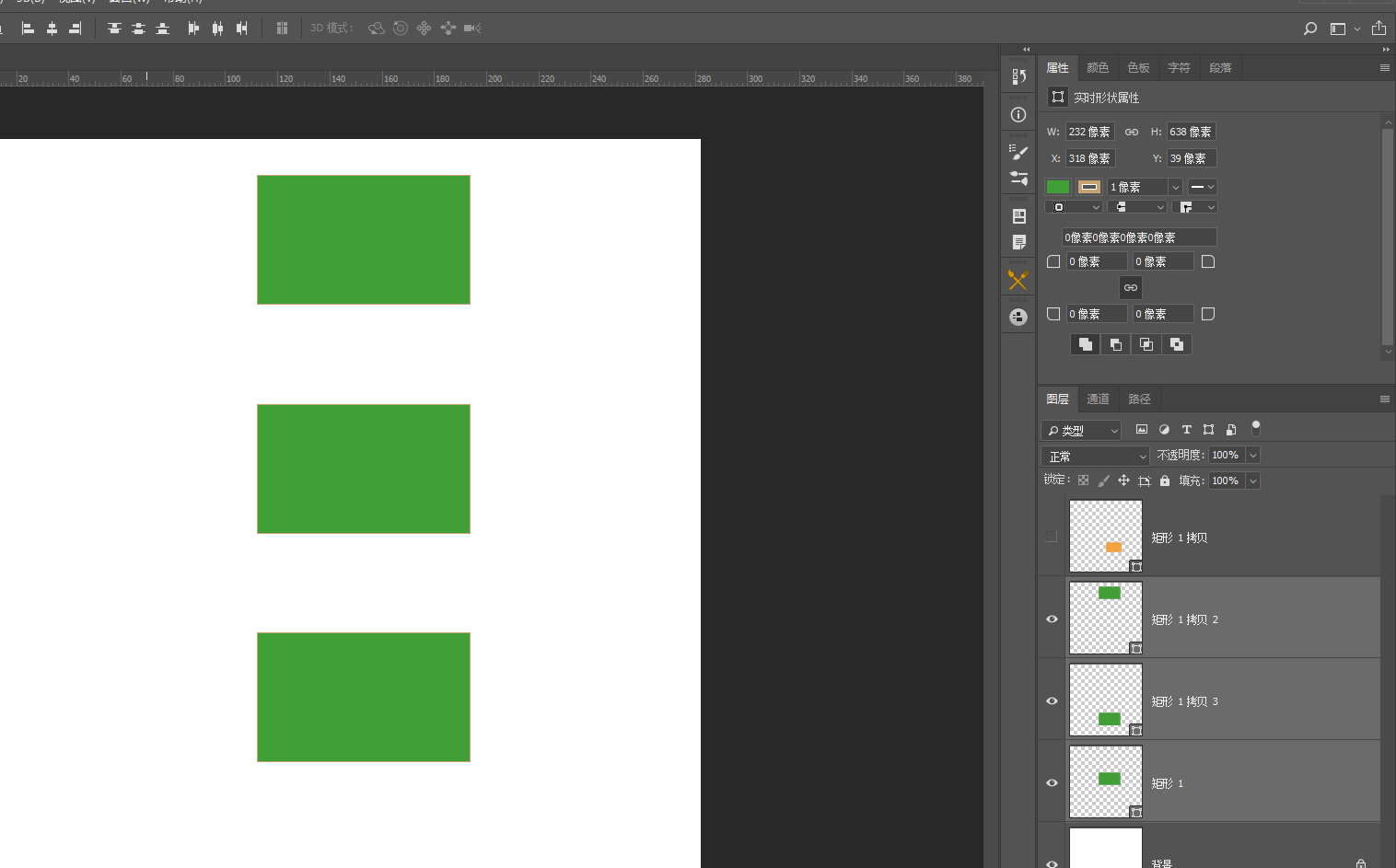Click the distribute left edges icon
This screenshot has width=1396, height=868.
tap(193, 29)
